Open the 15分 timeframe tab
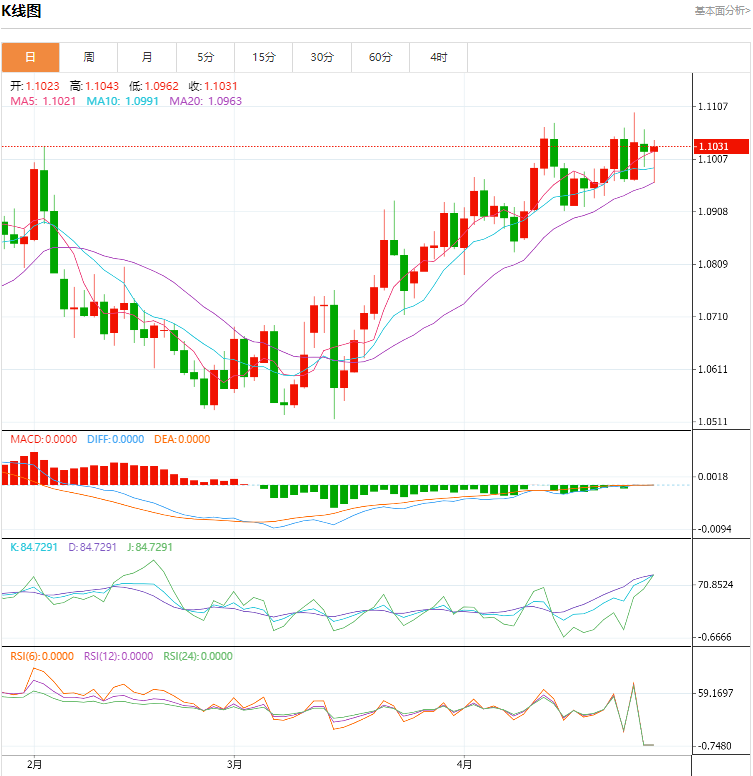This screenshot has height=776, width=753. click(264, 57)
